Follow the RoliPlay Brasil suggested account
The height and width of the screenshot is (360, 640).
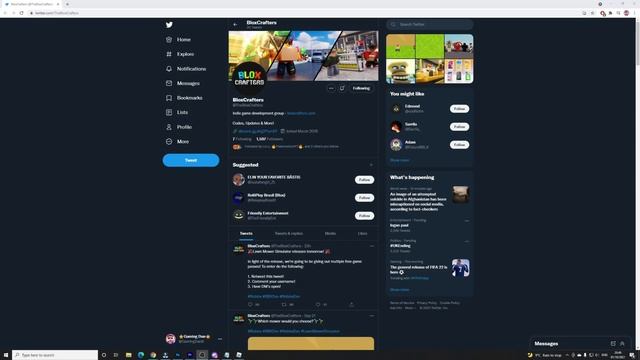click(364, 198)
